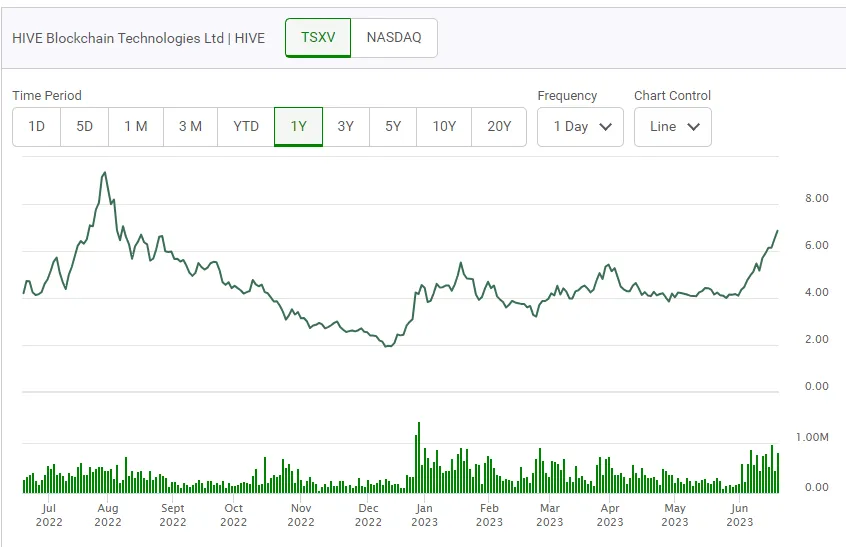
Task: Click the 8.00 price axis label
Action: [817, 198]
